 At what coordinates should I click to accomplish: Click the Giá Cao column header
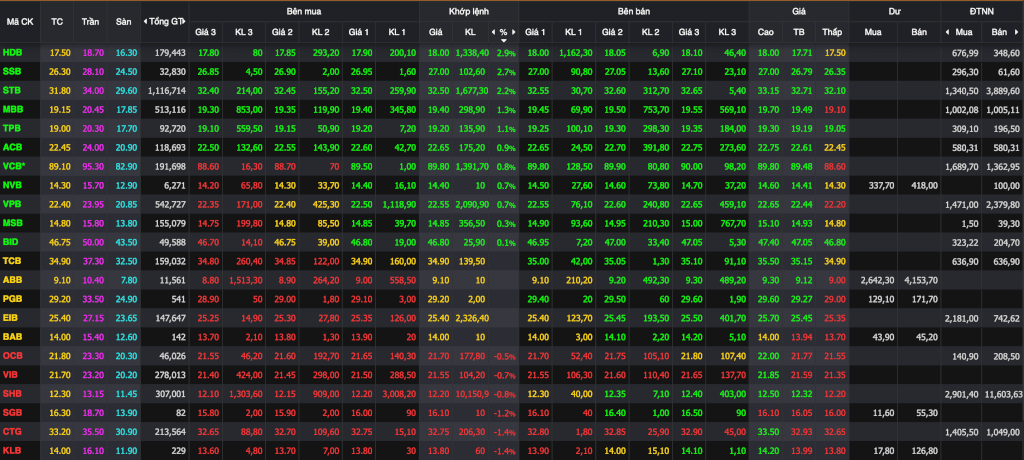pos(765,32)
